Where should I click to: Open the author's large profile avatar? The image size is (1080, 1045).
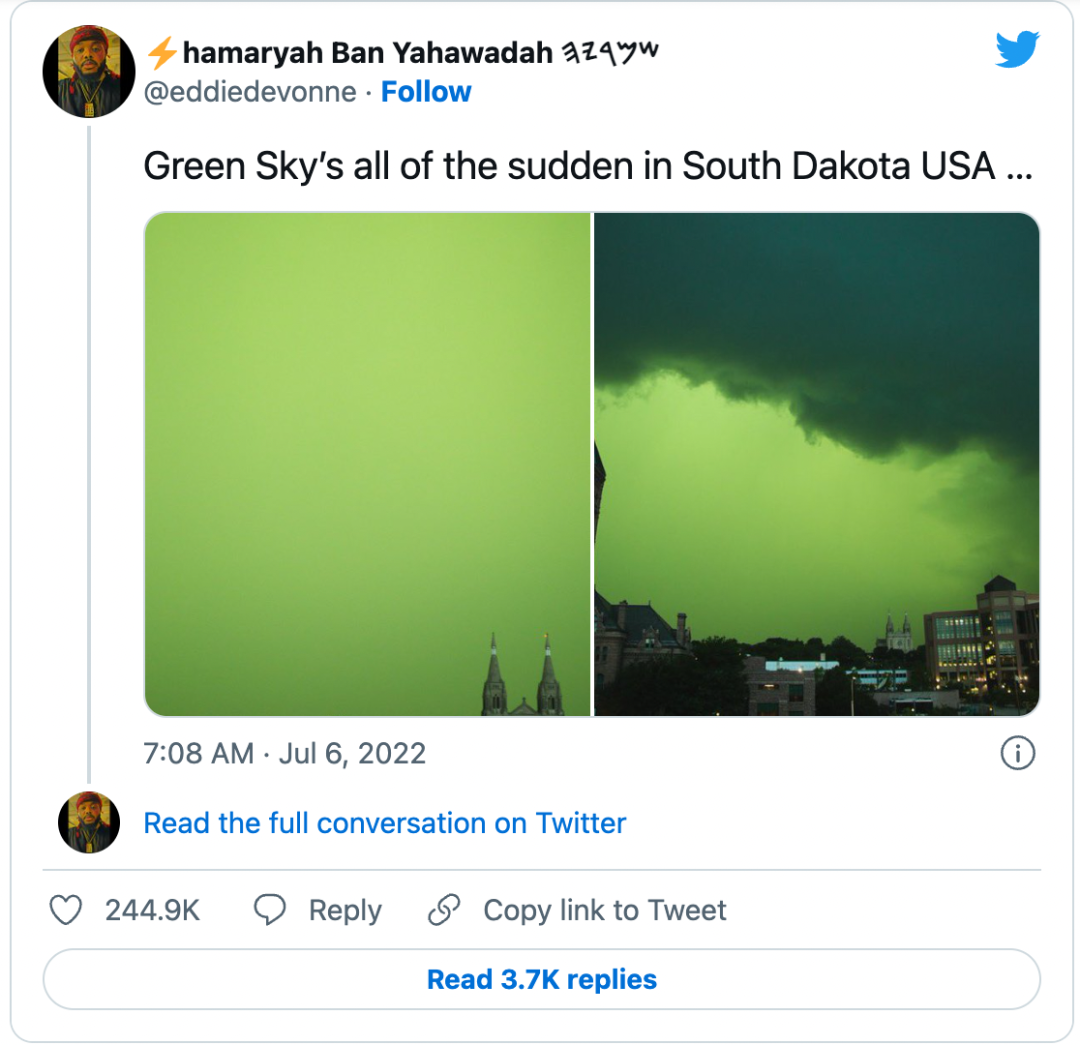(89, 71)
